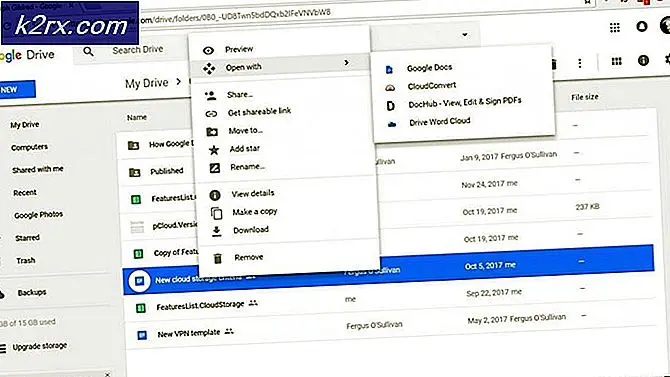The image size is (670, 377).
Task: Expand the Open with submenu arrow
Action: 347,63
